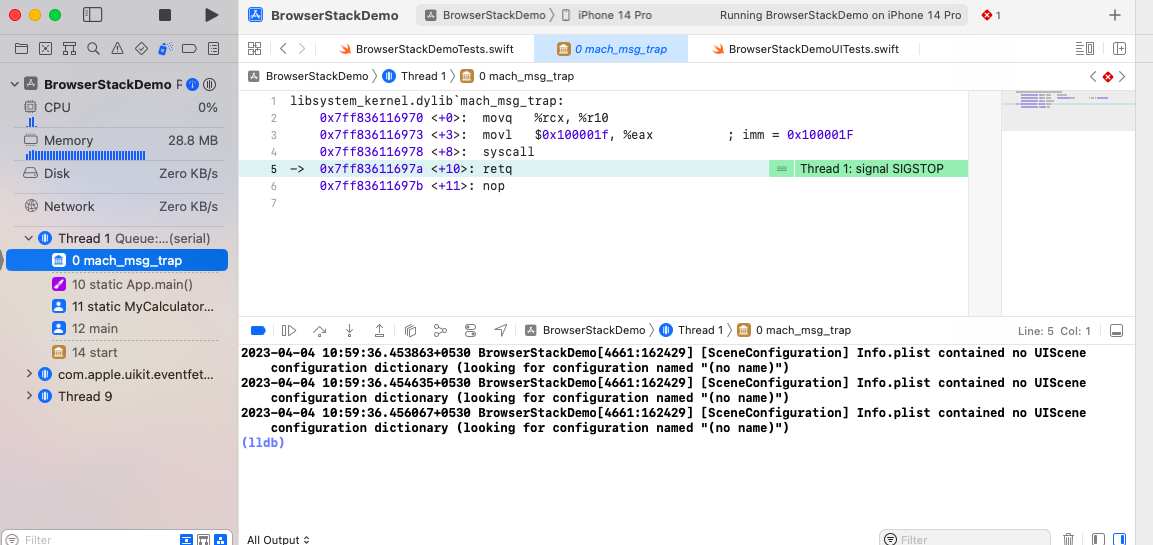This screenshot has width=1153, height=545.
Task: Open the Project navigator folder icon
Action: [x=21, y=49]
